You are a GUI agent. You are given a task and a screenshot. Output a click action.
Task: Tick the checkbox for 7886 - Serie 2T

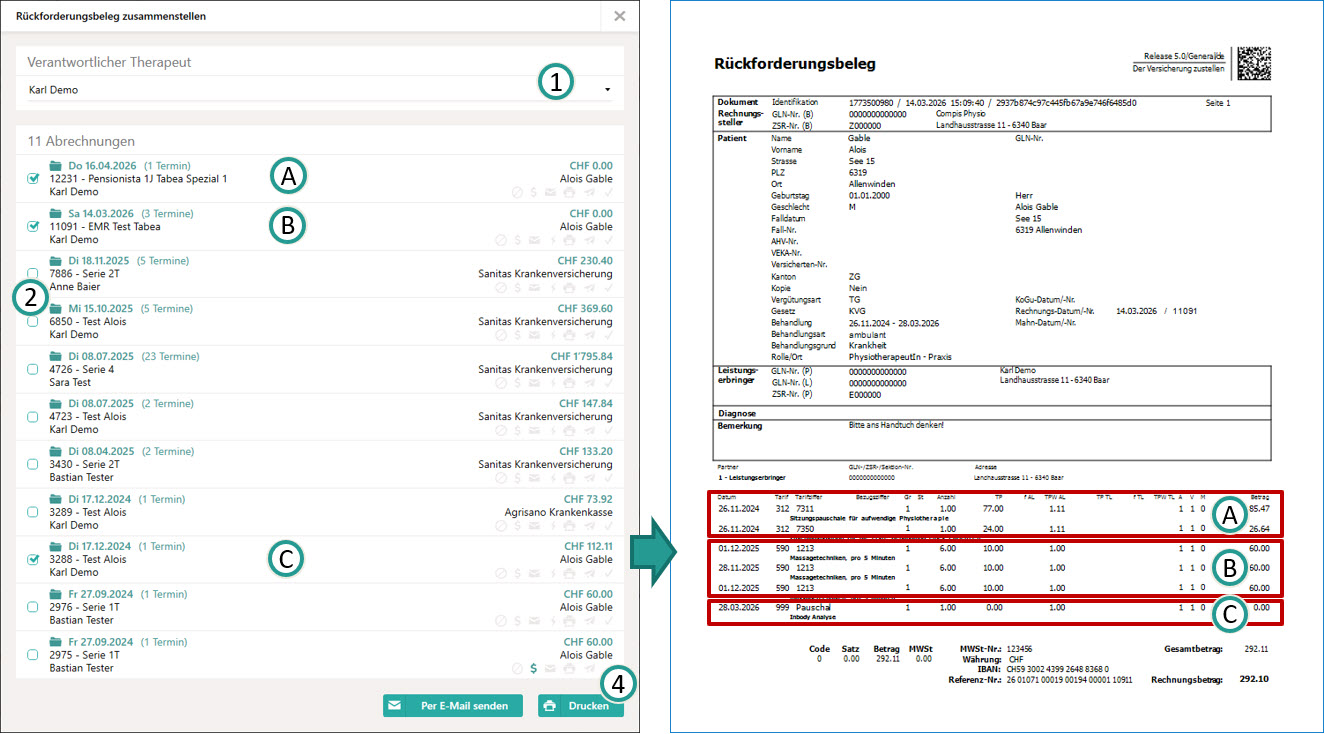[33, 274]
